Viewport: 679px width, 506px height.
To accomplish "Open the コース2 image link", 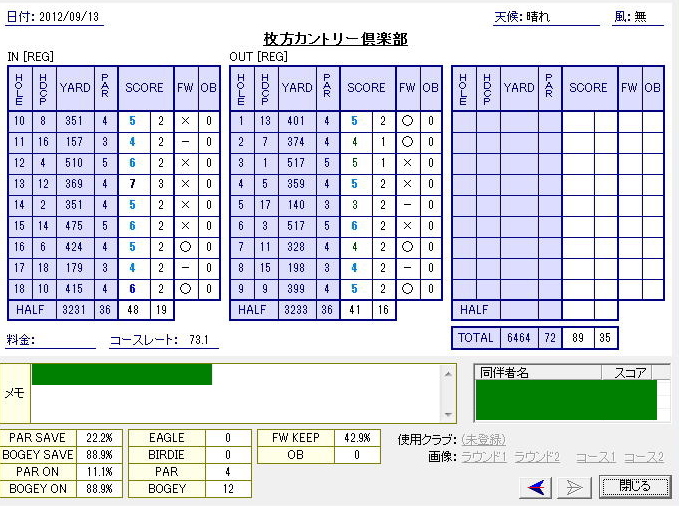I will (x=644, y=457).
